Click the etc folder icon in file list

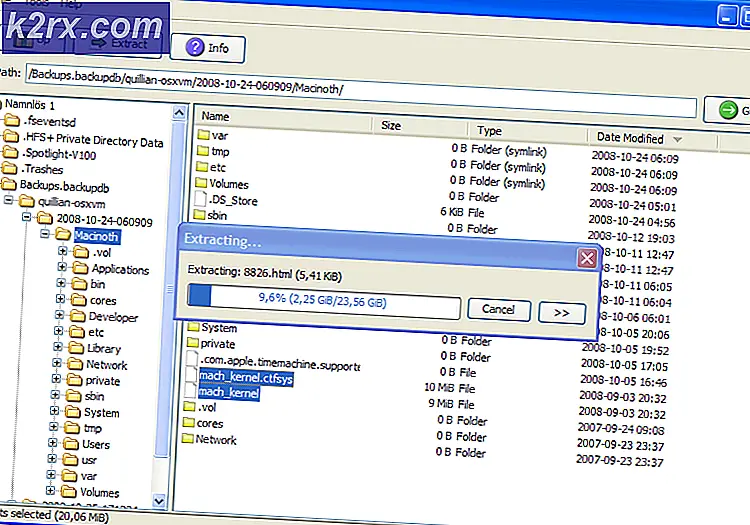[x=202, y=167]
